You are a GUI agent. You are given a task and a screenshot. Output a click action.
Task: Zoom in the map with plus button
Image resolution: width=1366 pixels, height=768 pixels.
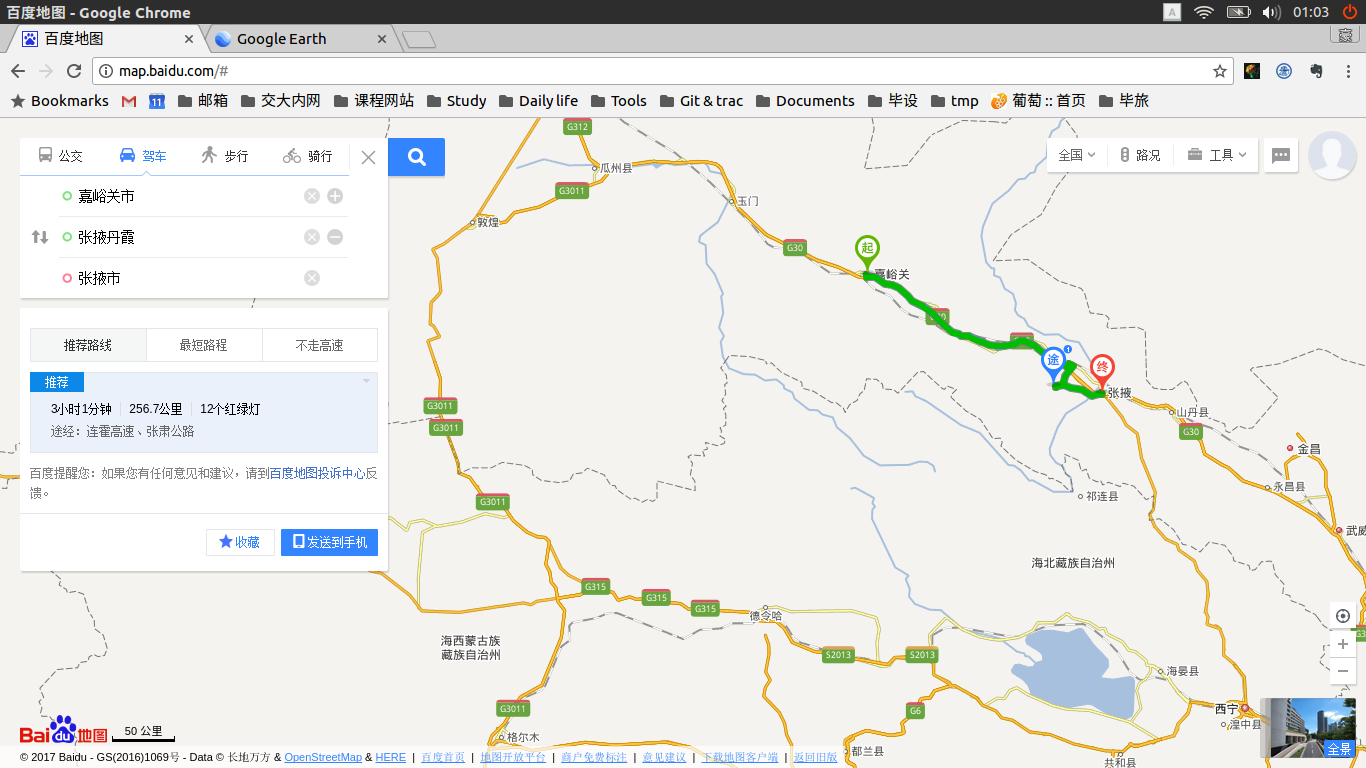click(x=1343, y=644)
